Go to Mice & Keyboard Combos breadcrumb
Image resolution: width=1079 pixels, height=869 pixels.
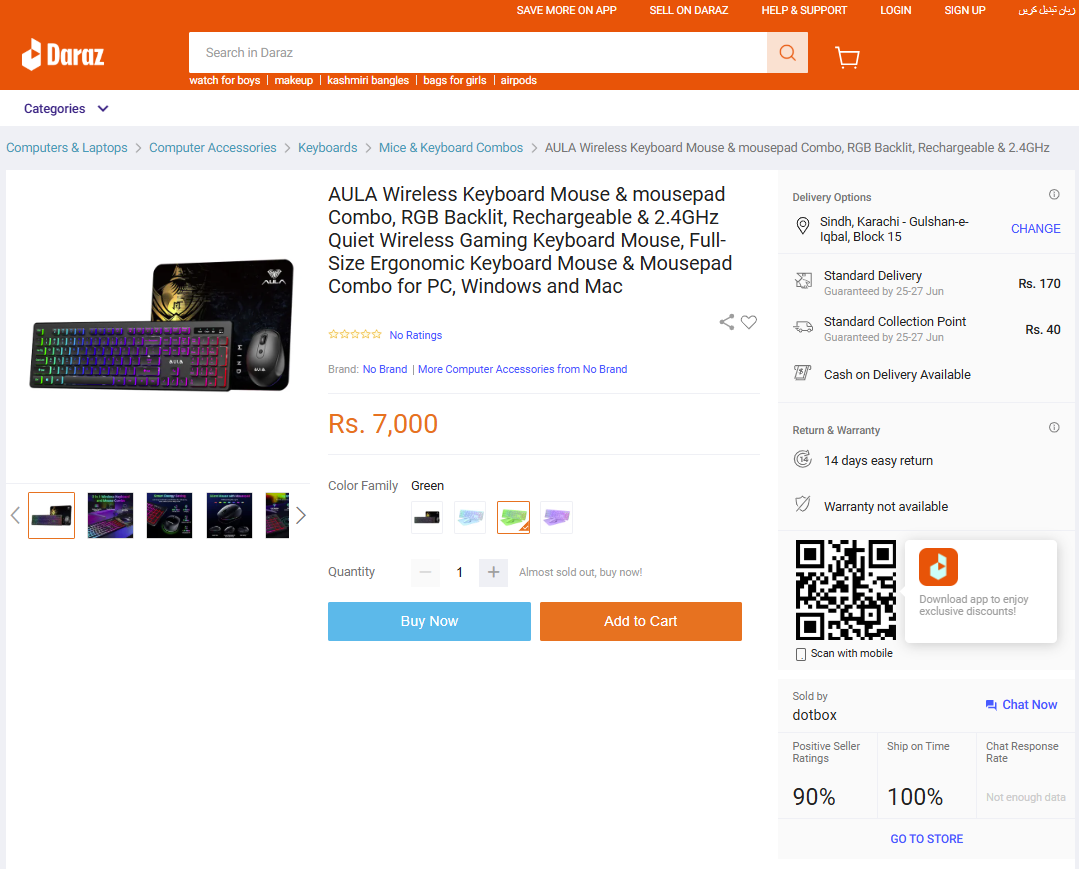tap(451, 147)
